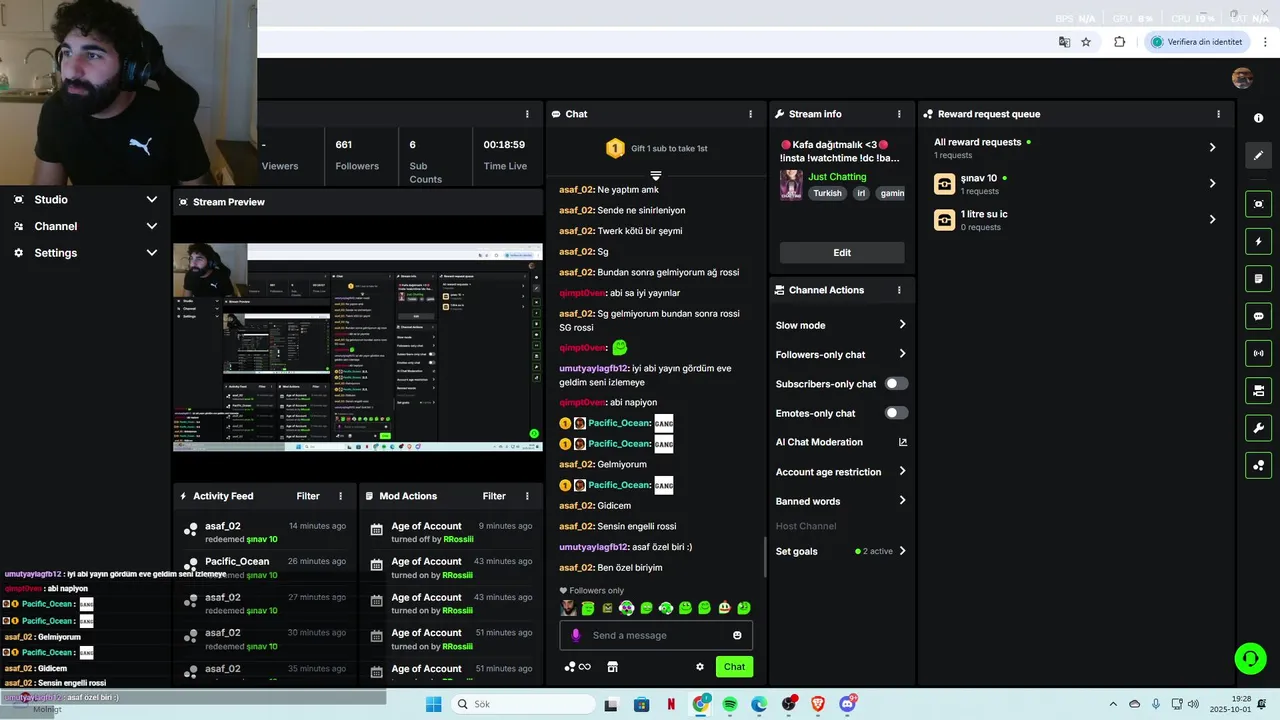The height and width of the screenshot is (720, 1280).
Task: Open Mod Actions Filter menu
Action: tap(494, 496)
